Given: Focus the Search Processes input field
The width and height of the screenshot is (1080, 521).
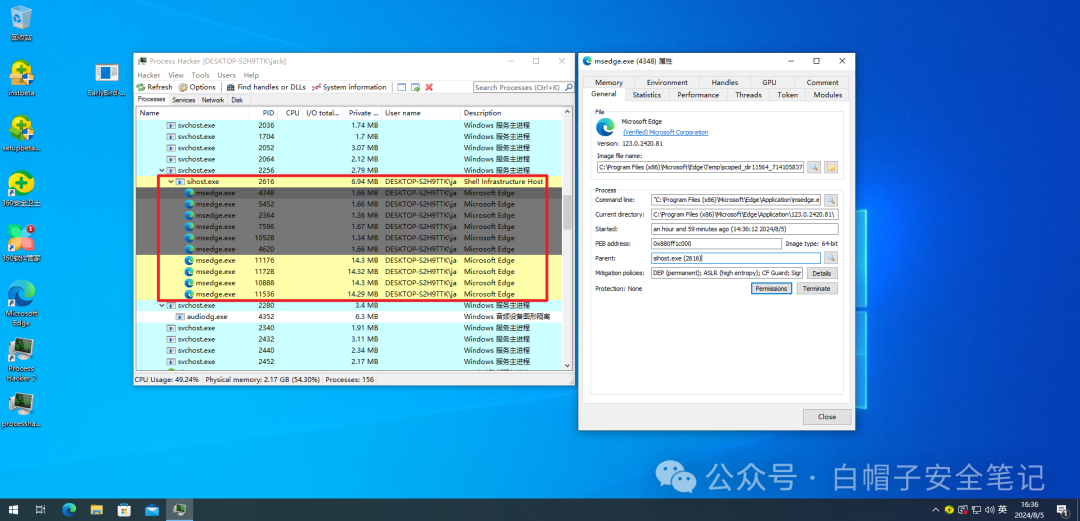Looking at the screenshot, I should pos(519,88).
